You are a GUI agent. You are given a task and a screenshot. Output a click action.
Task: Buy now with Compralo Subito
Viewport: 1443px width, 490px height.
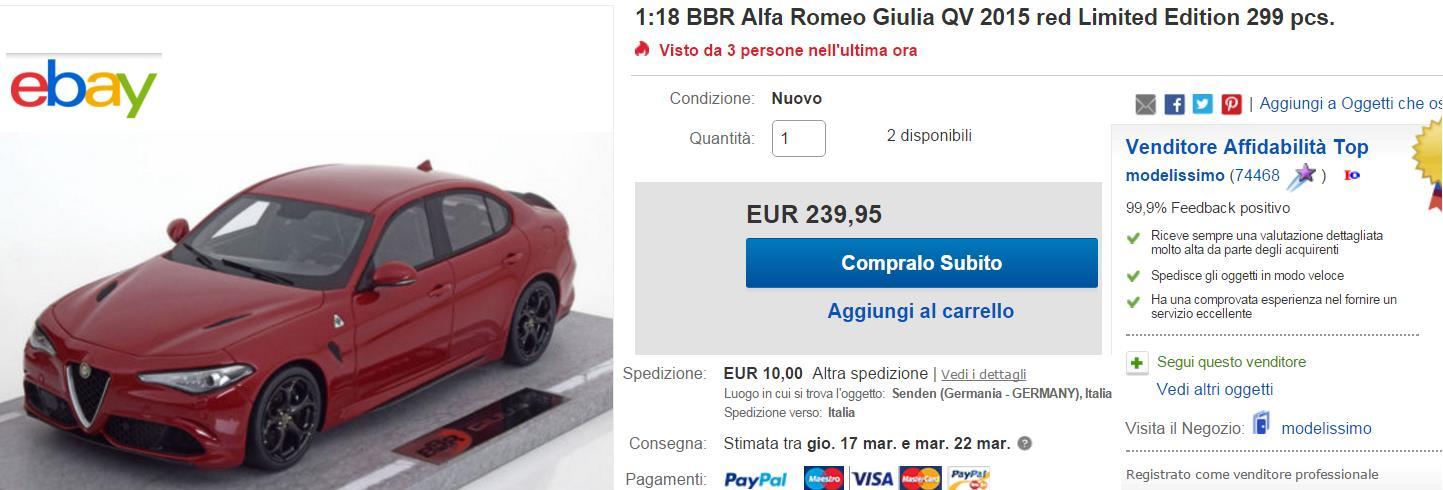coord(922,263)
